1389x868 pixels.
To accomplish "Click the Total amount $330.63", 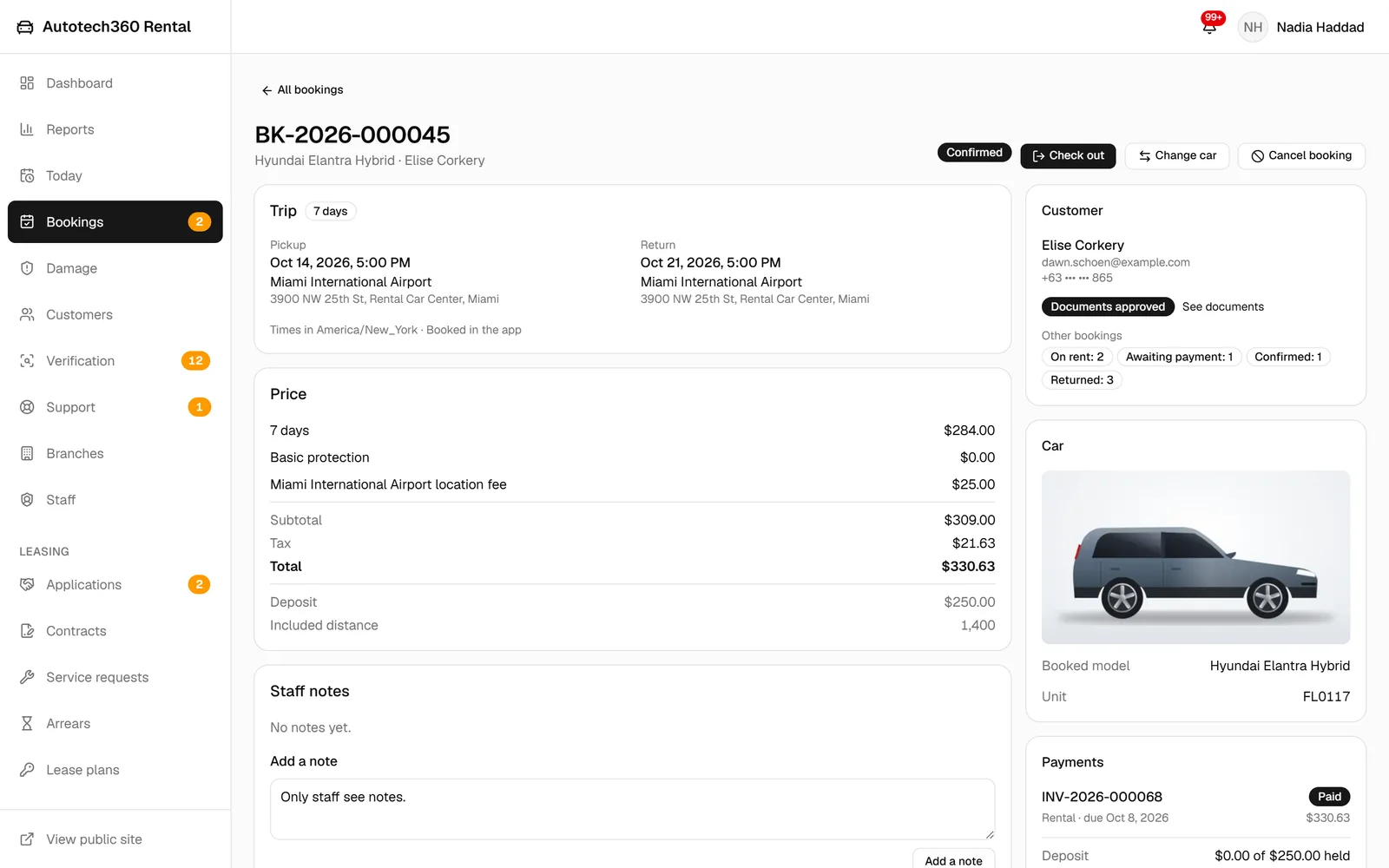I will point(968,567).
